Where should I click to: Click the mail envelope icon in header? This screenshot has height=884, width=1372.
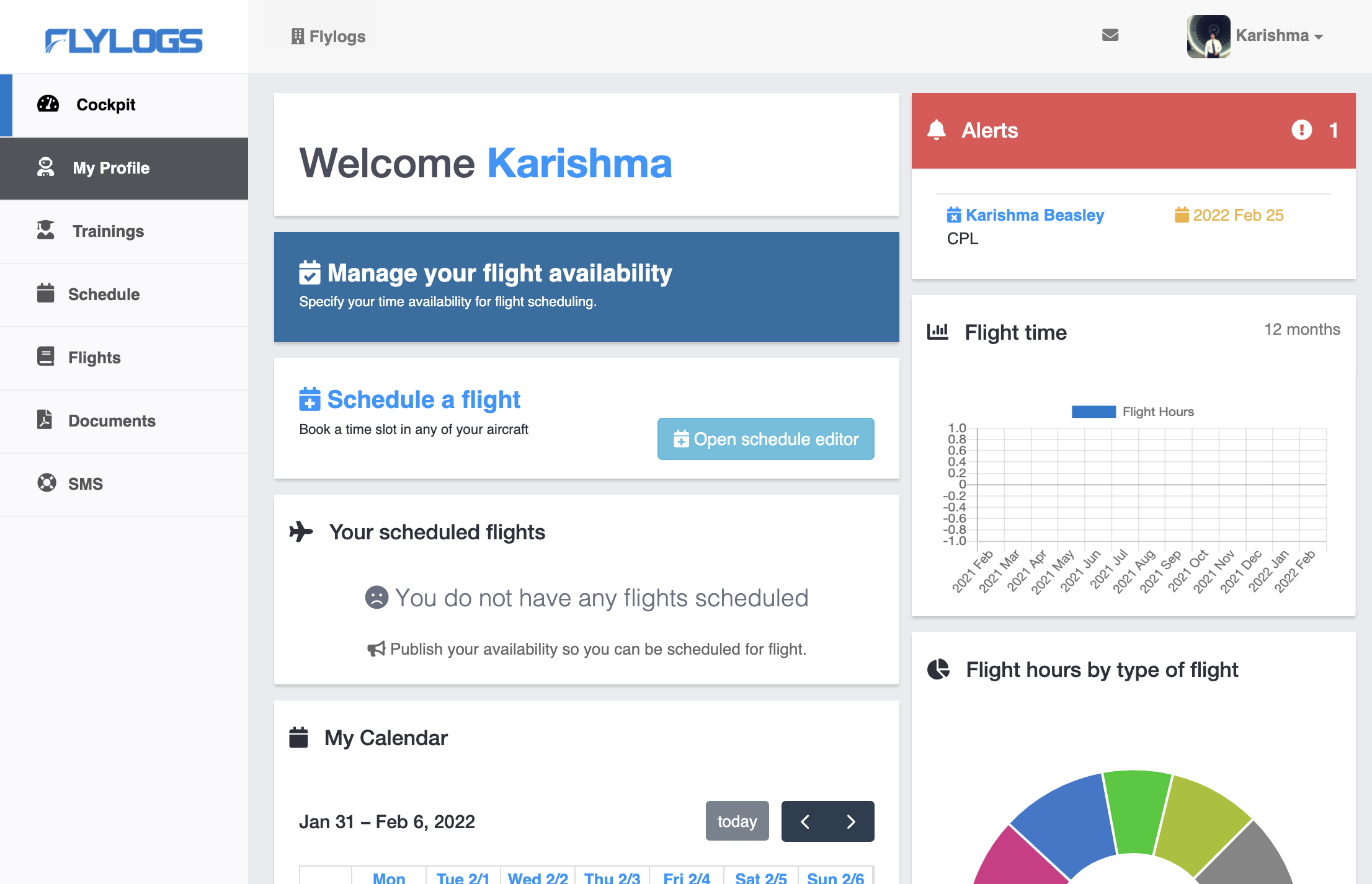click(x=1110, y=35)
